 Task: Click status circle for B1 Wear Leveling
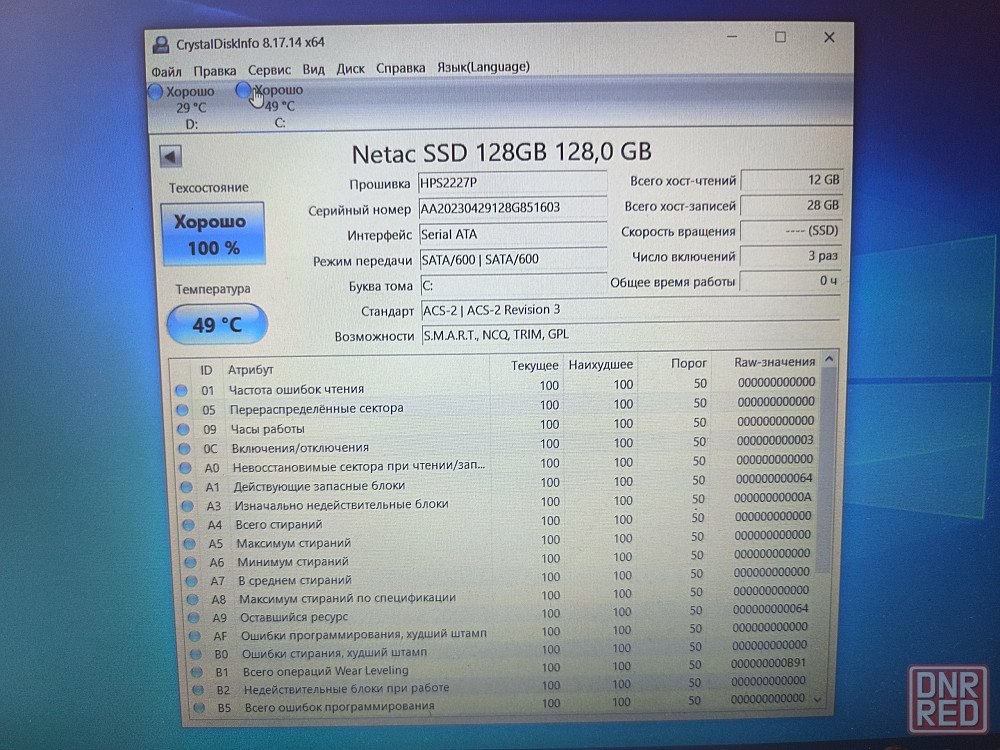point(197,672)
